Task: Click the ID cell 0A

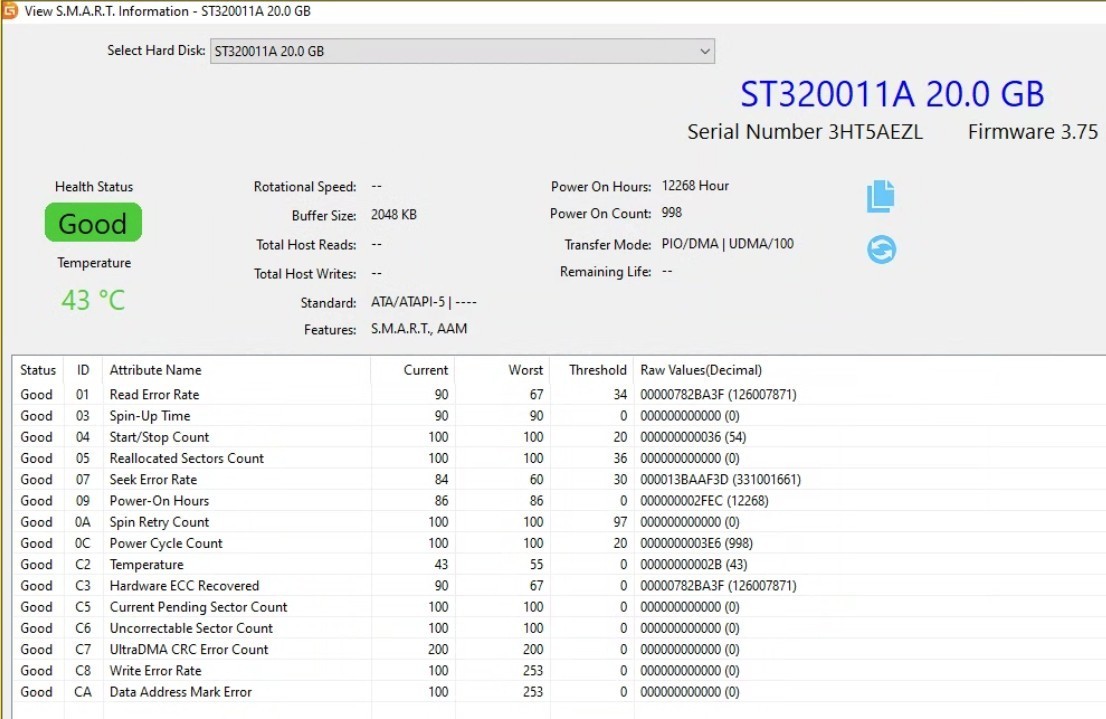Action: click(x=83, y=521)
